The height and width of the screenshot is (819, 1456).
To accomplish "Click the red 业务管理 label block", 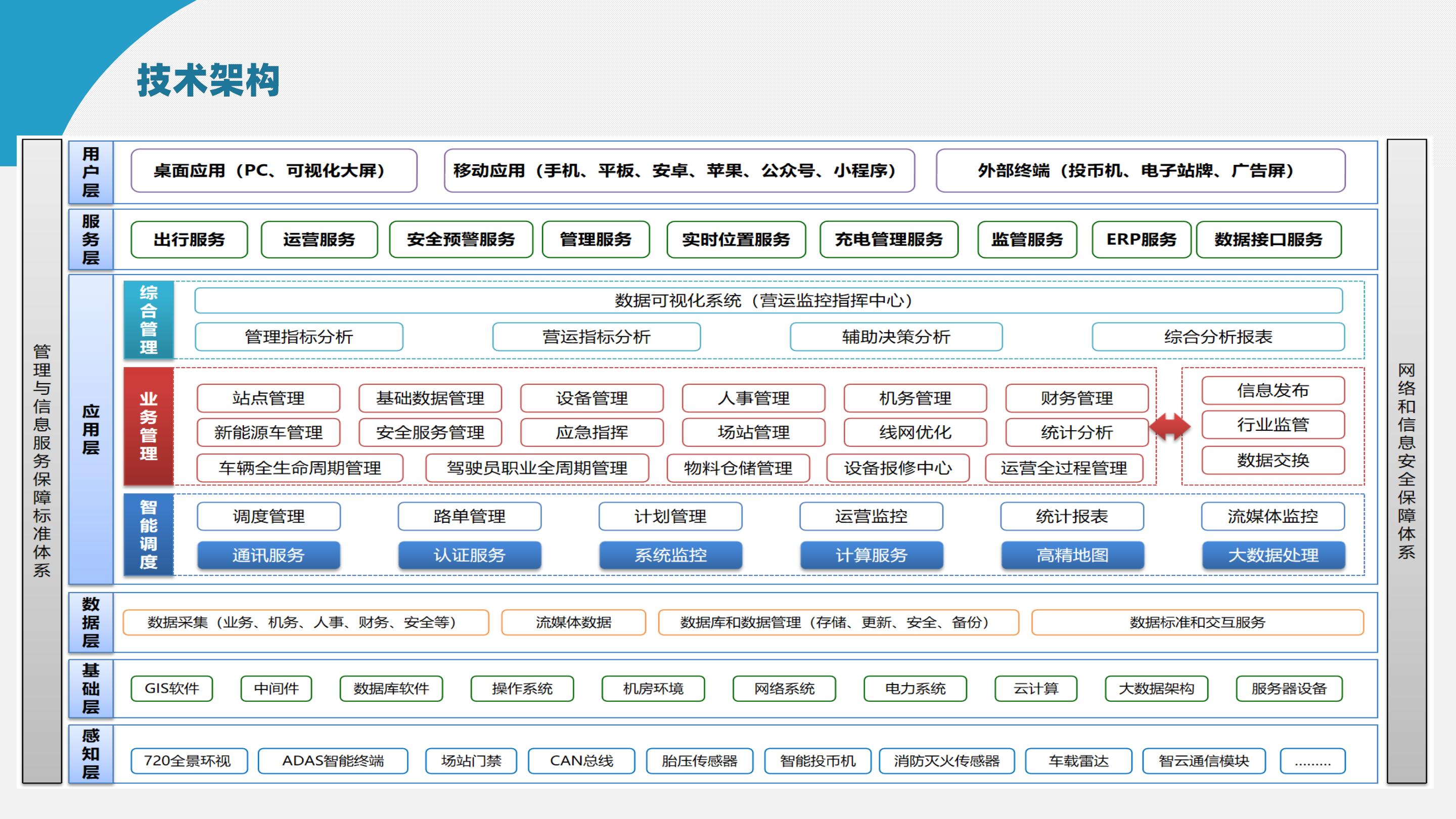I will [148, 427].
